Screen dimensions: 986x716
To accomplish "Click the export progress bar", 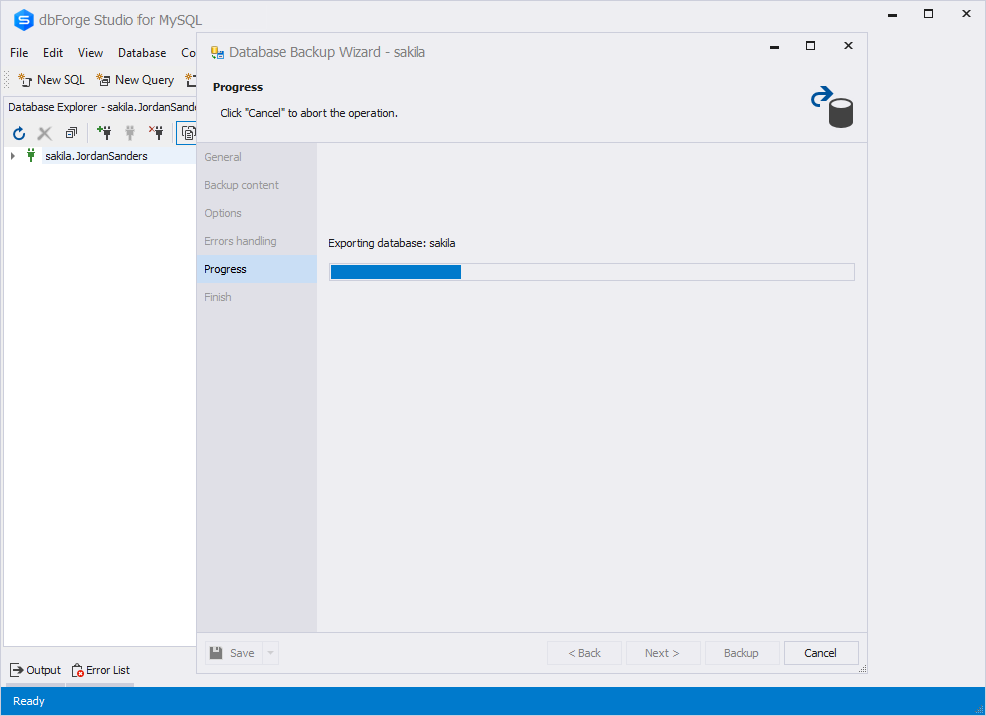I will tap(592, 272).
